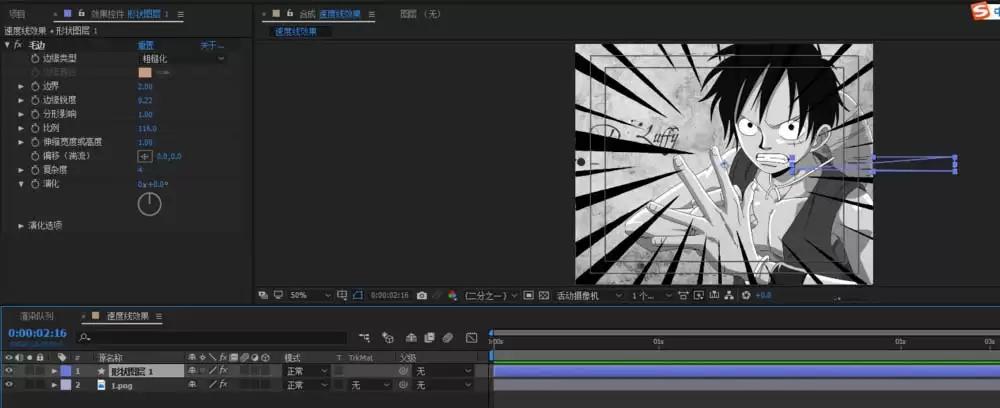Screen dimensions: 1000x408
Task: Click the 重置 link for the 毛边 effect
Action: pyautogui.click(x=145, y=45)
